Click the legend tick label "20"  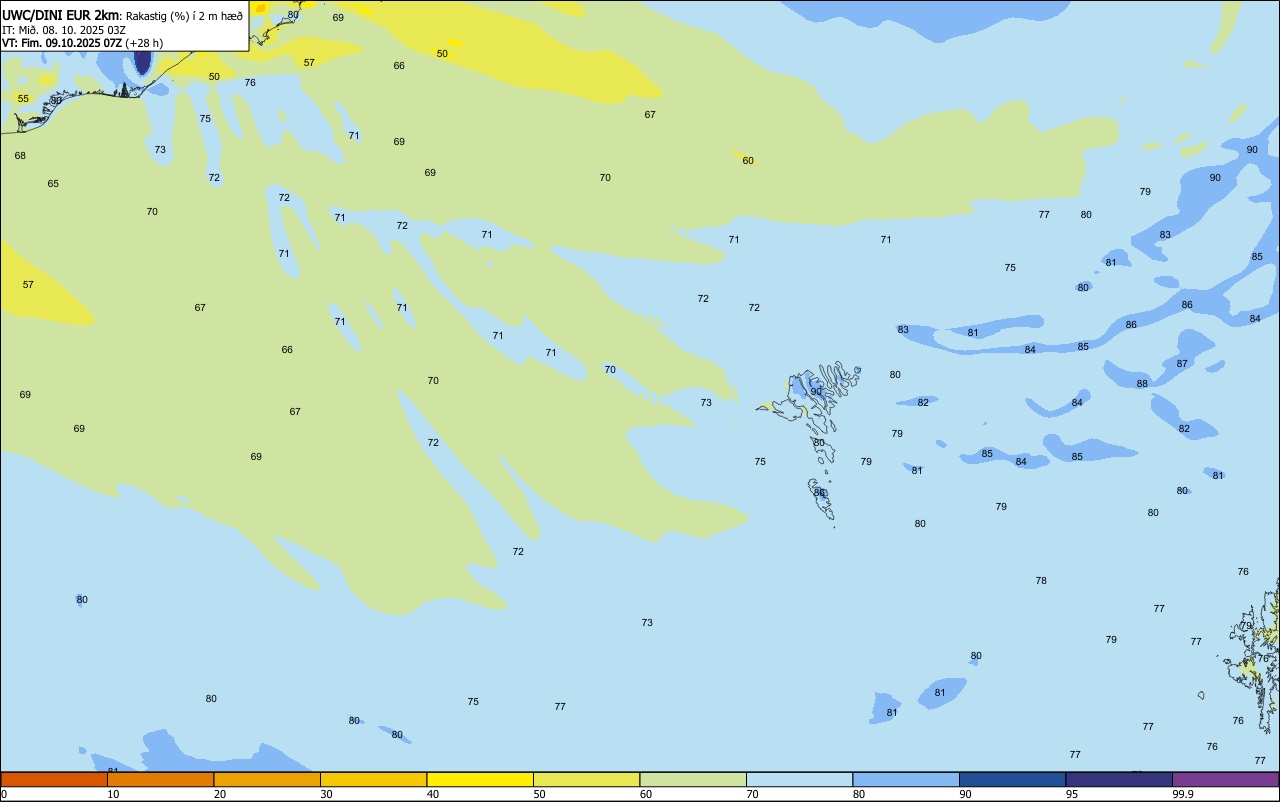click(x=220, y=794)
